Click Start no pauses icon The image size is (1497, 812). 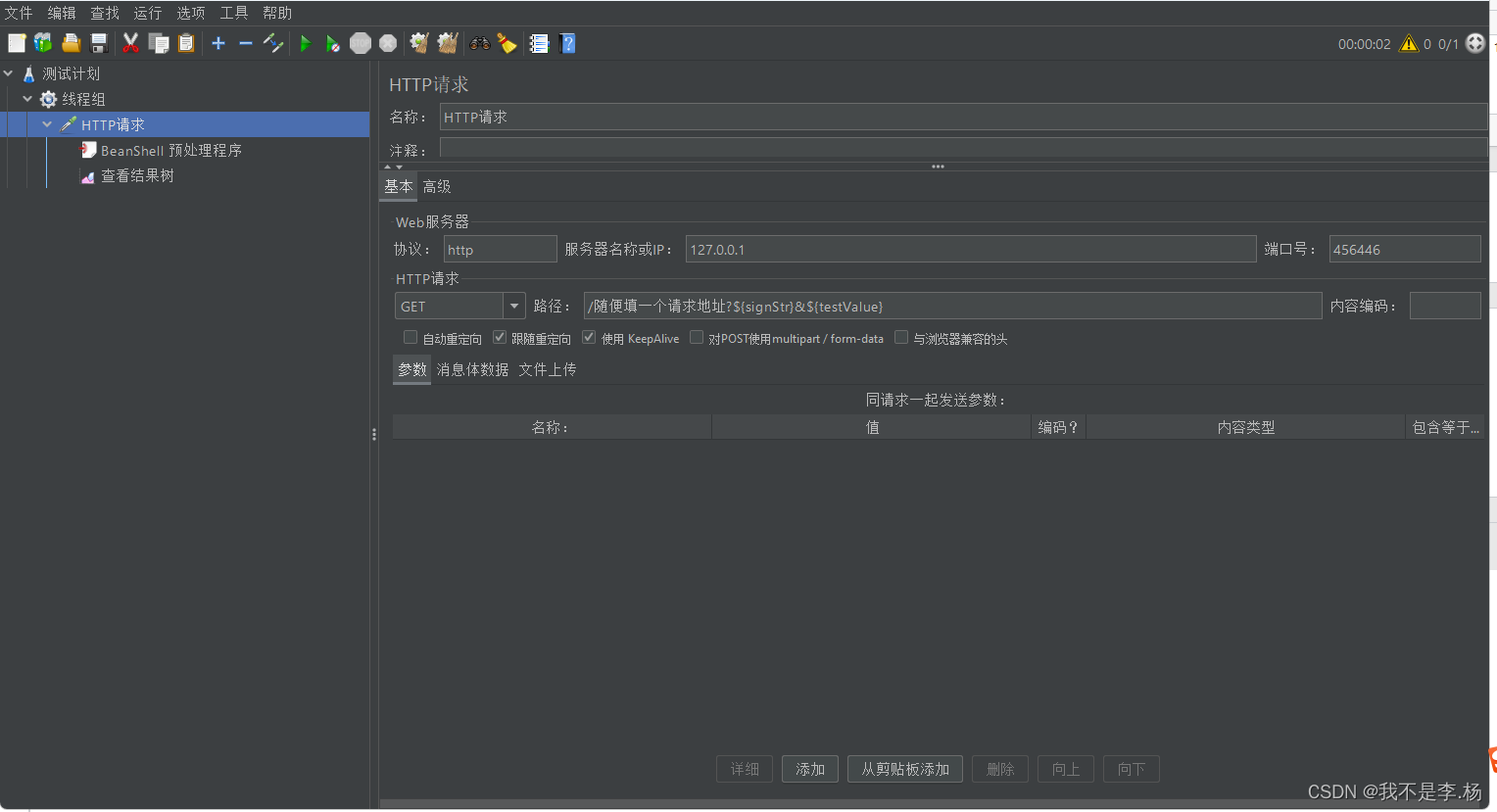pyautogui.click(x=333, y=43)
